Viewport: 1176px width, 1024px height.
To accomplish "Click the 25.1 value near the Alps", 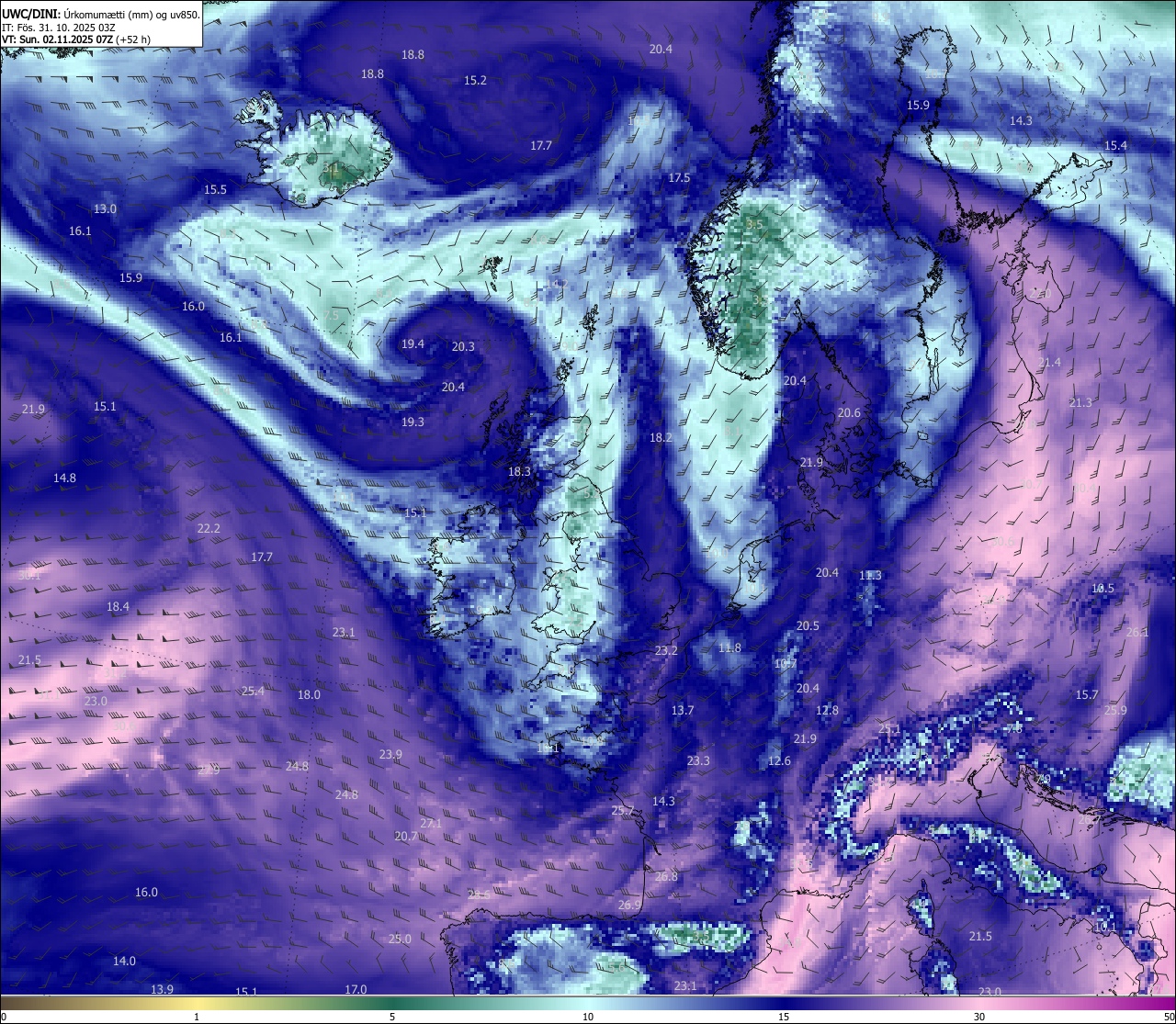I will pyautogui.click(x=889, y=729).
